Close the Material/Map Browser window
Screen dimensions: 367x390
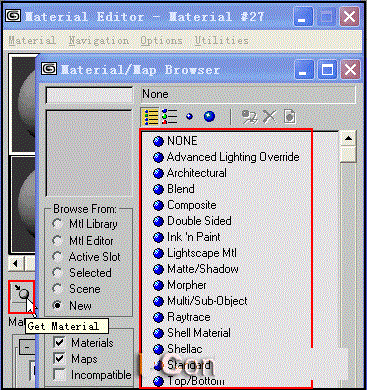pyautogui.click(x=350, y=70)
